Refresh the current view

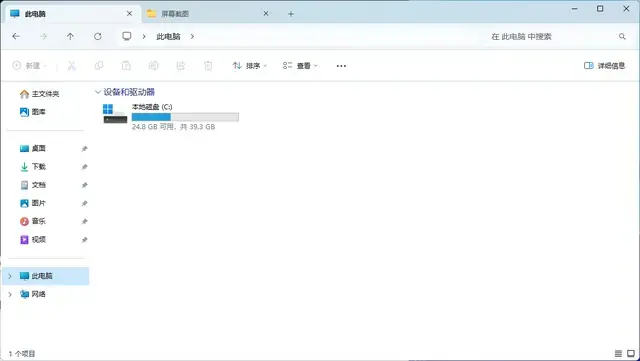(x=98, y=36)
